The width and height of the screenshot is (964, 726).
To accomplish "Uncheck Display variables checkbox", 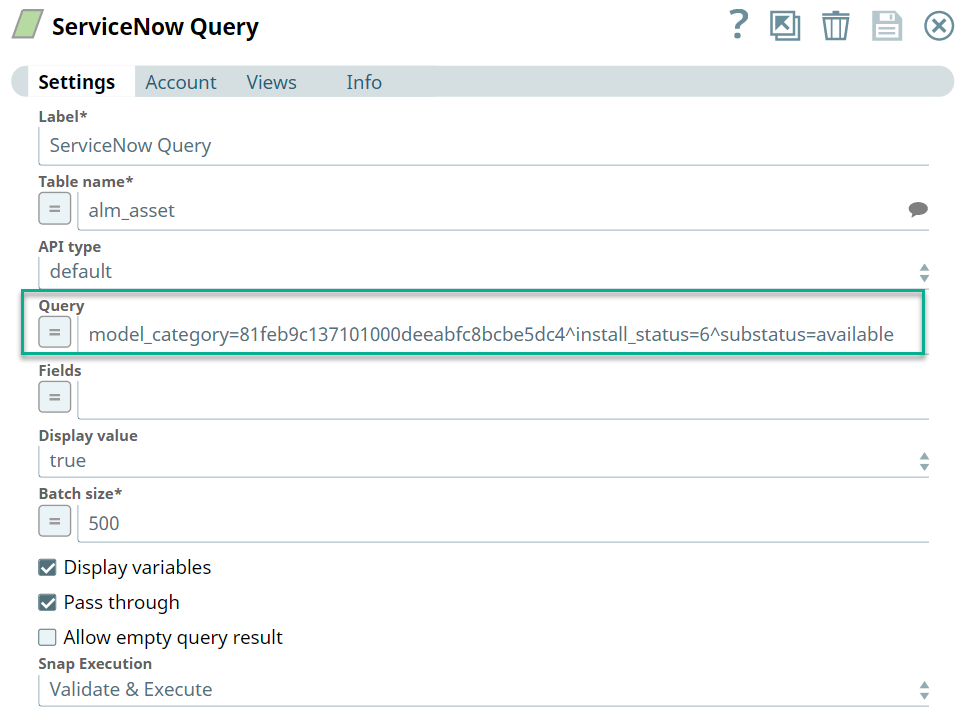I will [x=47, y=567].
